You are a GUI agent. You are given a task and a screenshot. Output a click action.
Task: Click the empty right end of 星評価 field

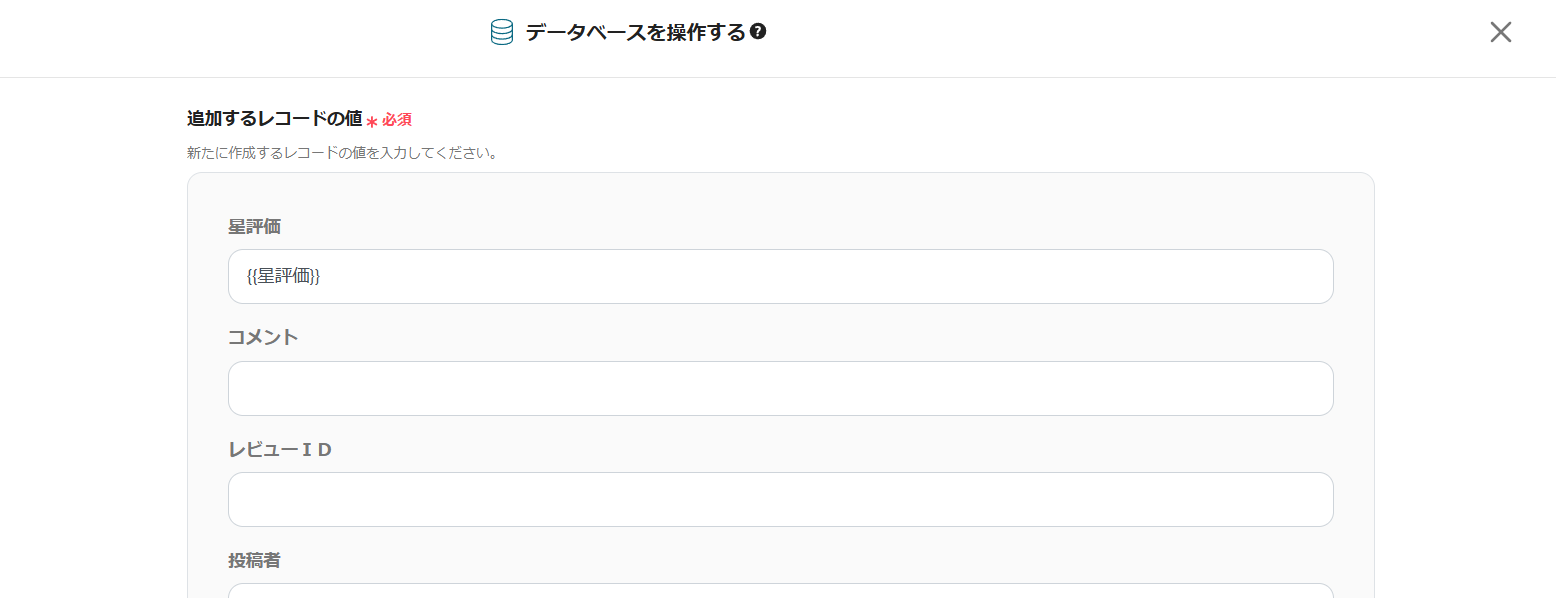[1250, 276]
